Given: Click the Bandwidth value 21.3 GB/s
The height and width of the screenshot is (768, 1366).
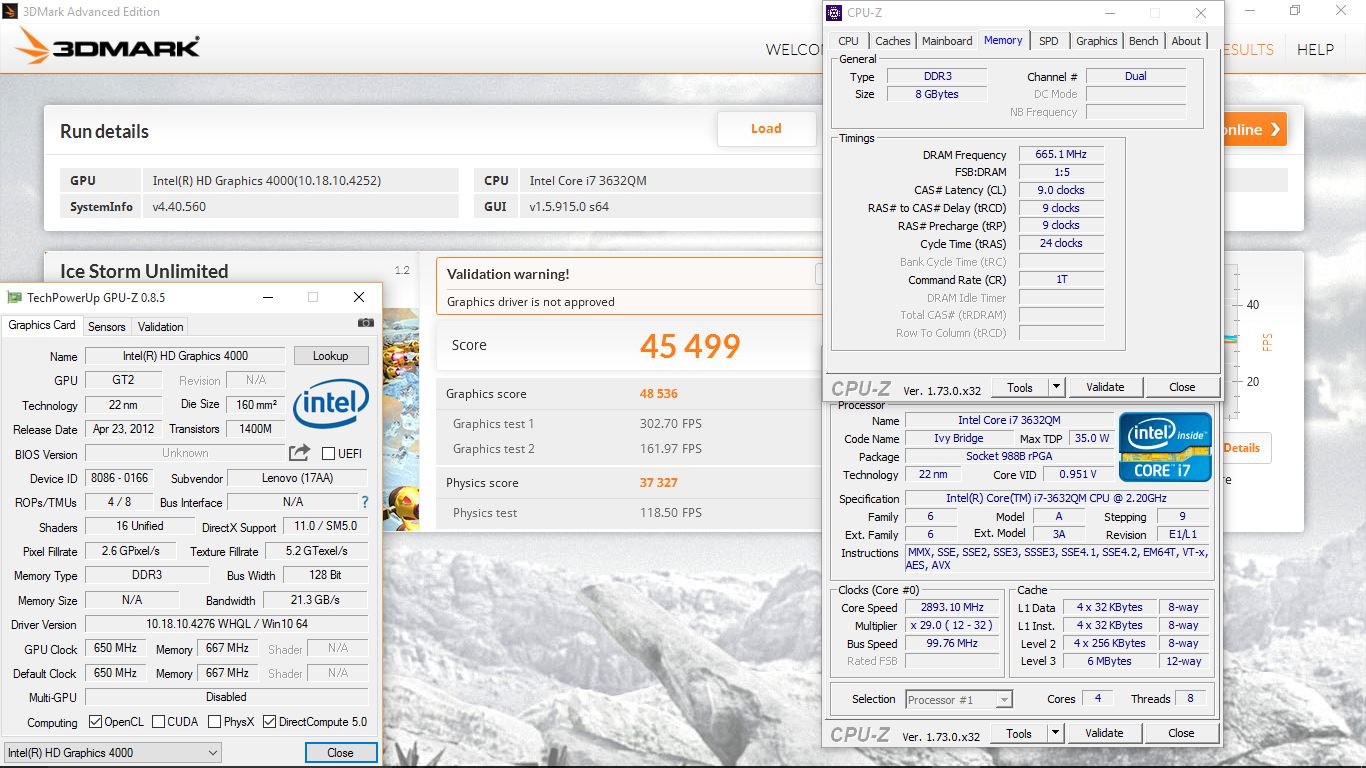Looking at the screenshot, I should [x=315, y=600].
